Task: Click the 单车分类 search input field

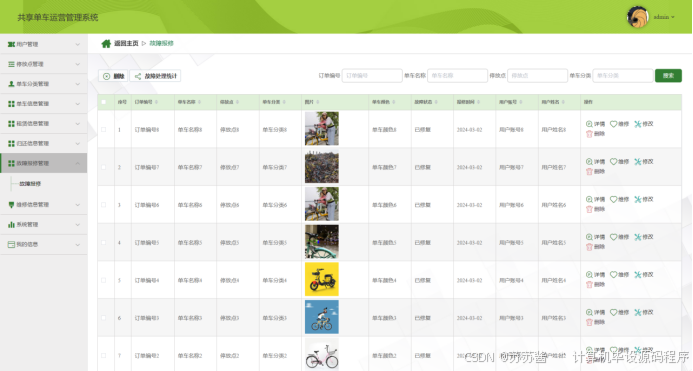Action: (623, 76)
